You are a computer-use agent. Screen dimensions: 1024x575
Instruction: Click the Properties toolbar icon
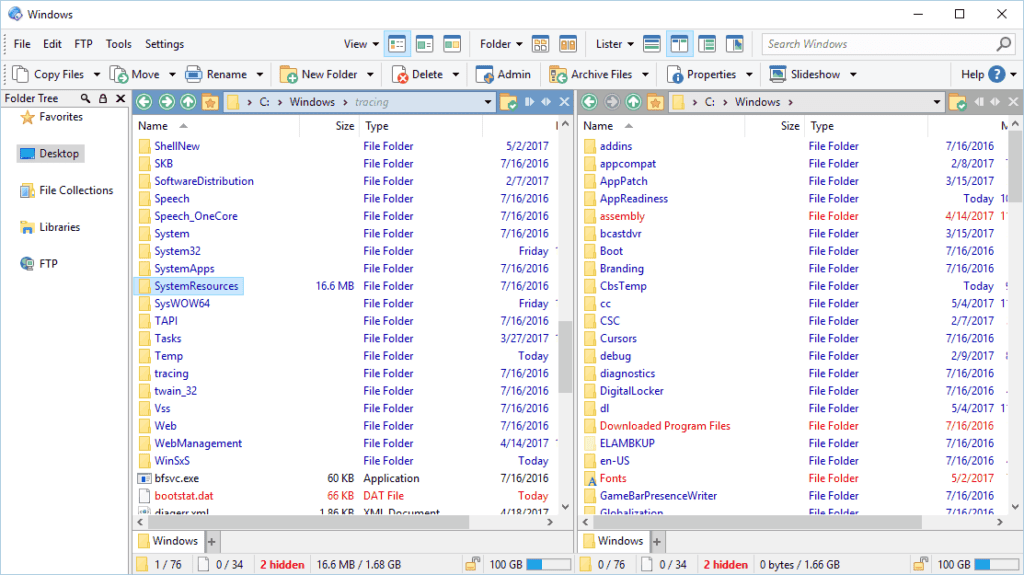click(675, 74)
